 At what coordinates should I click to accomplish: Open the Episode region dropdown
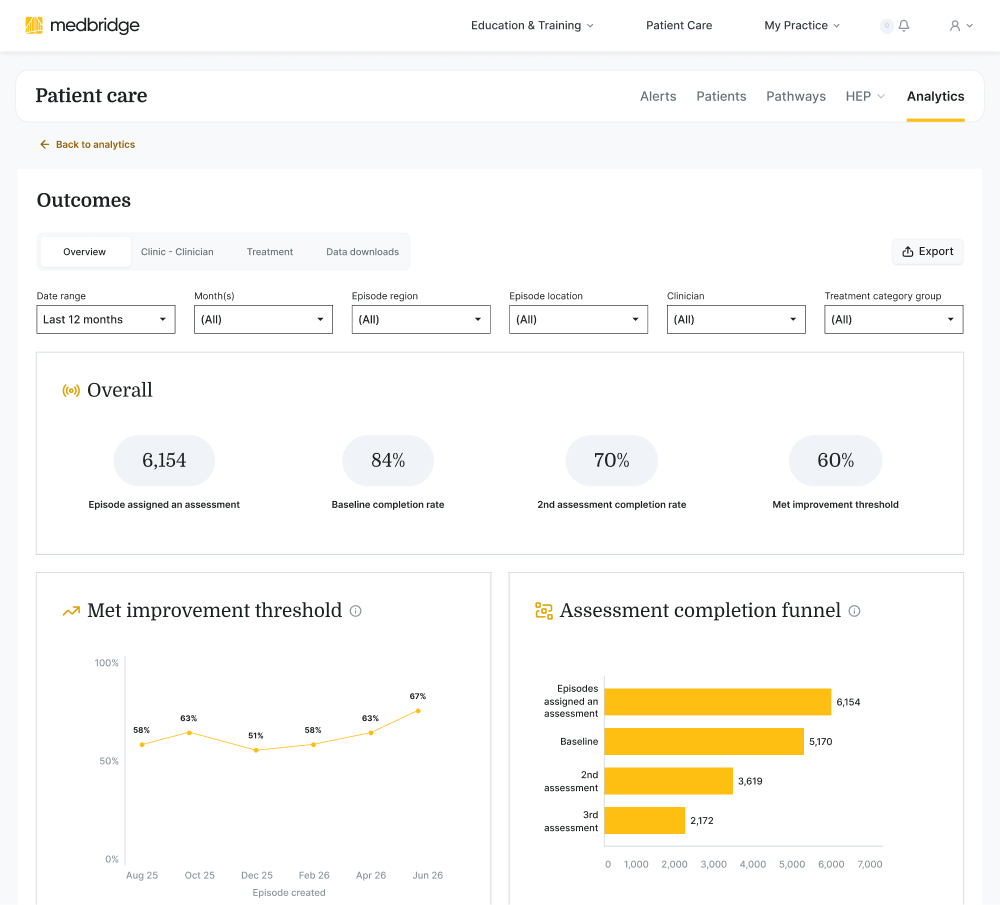pos(421,320)
